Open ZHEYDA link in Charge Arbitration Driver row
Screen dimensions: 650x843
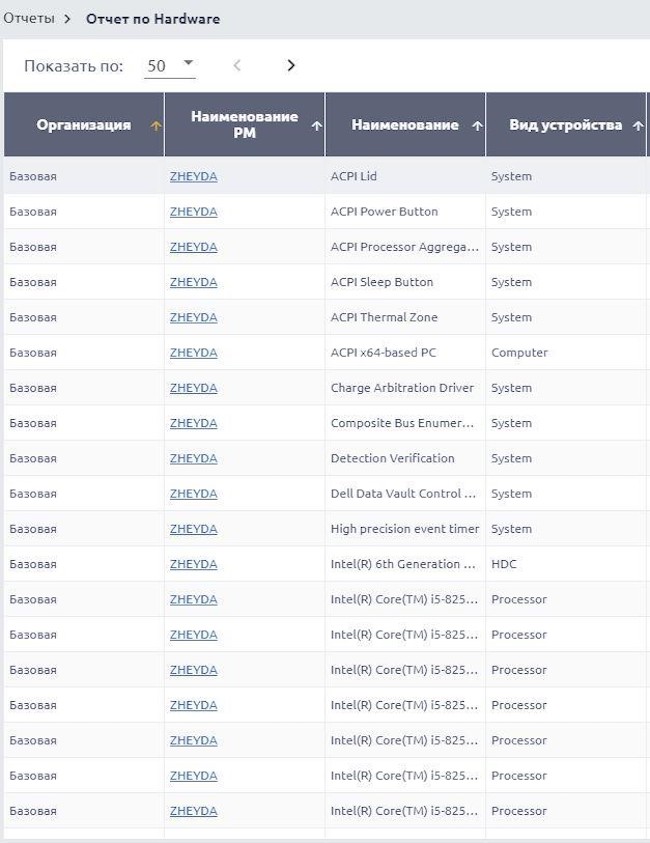click(x=193, y=388)
